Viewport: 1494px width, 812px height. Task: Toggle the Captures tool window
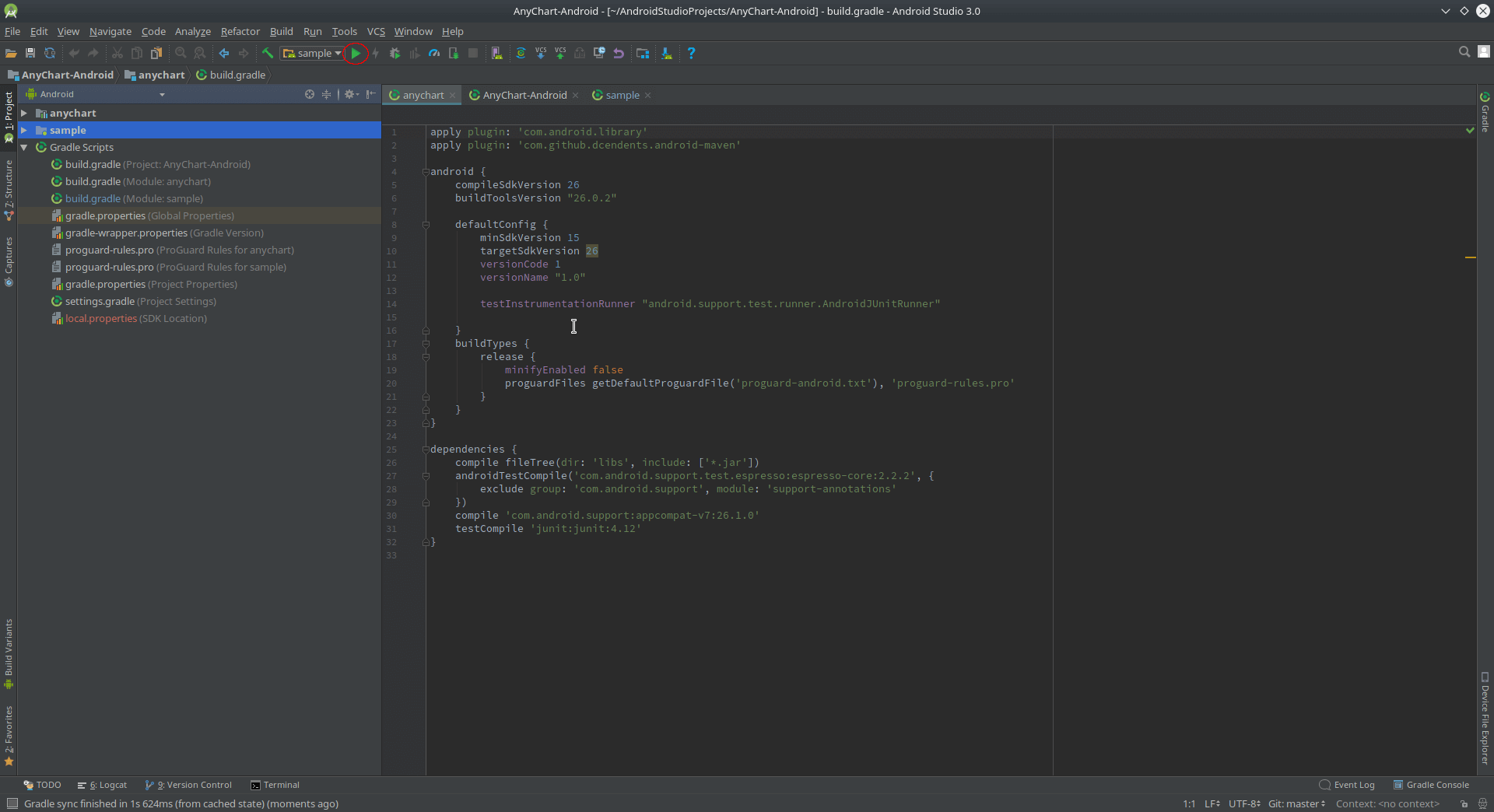9,262
